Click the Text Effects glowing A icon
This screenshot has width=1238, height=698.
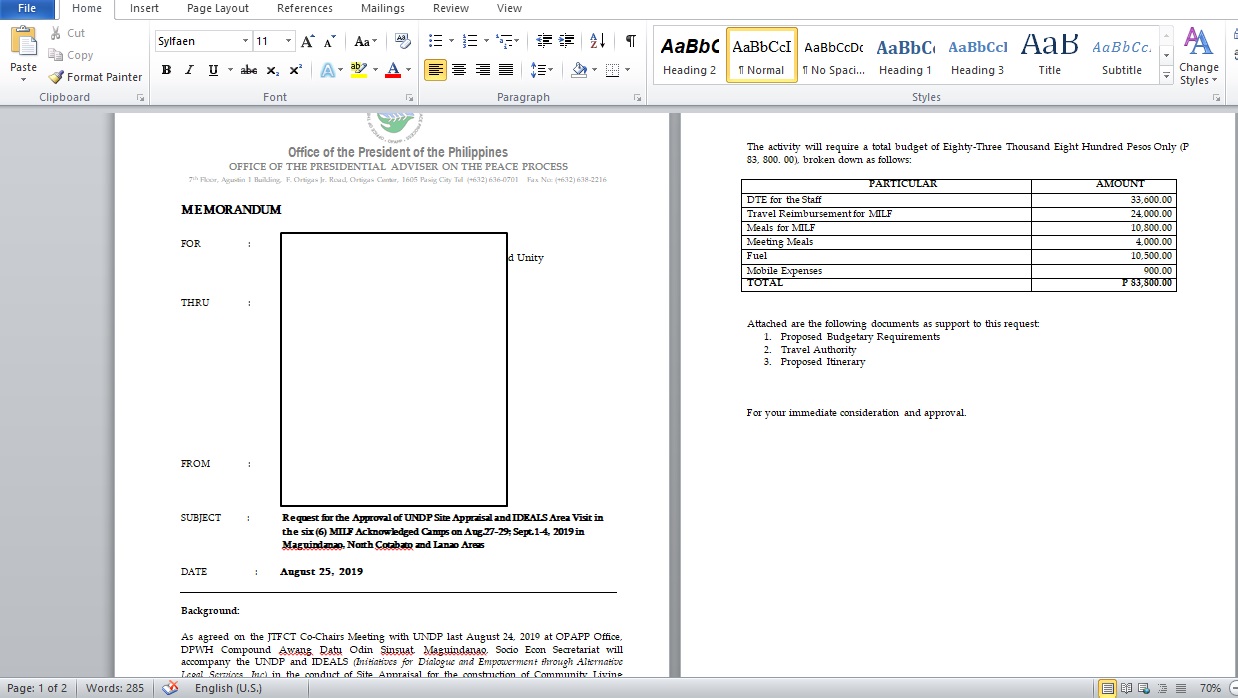326,70
